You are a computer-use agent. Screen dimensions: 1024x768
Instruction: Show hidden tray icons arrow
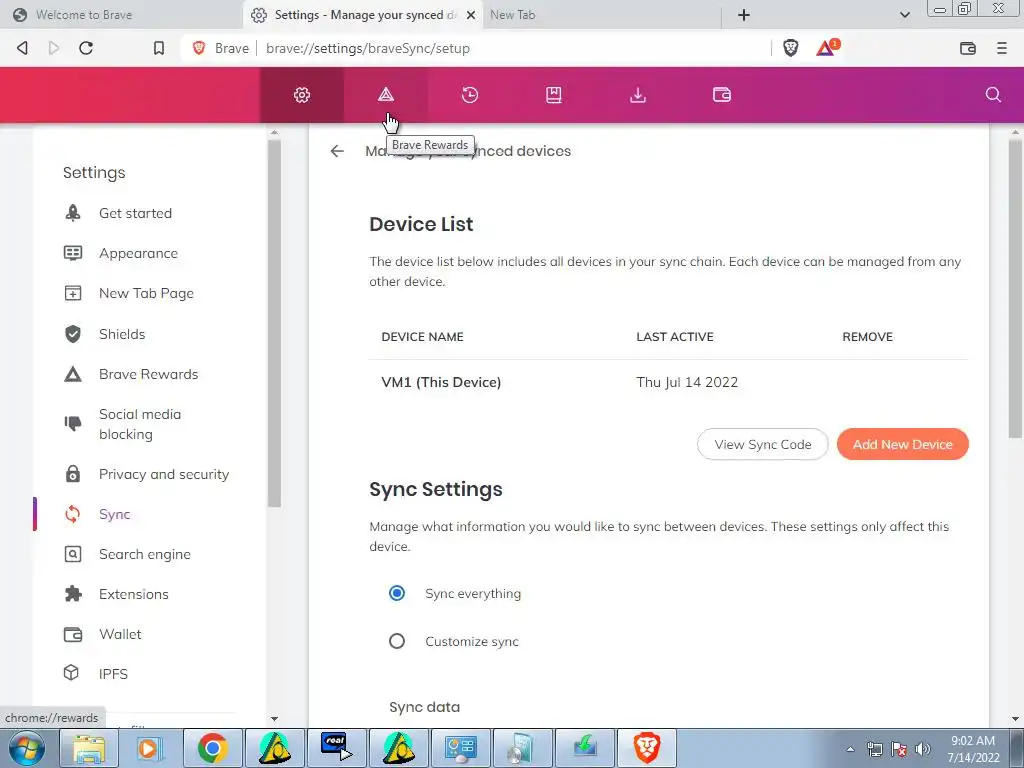(x=850, y=749)
